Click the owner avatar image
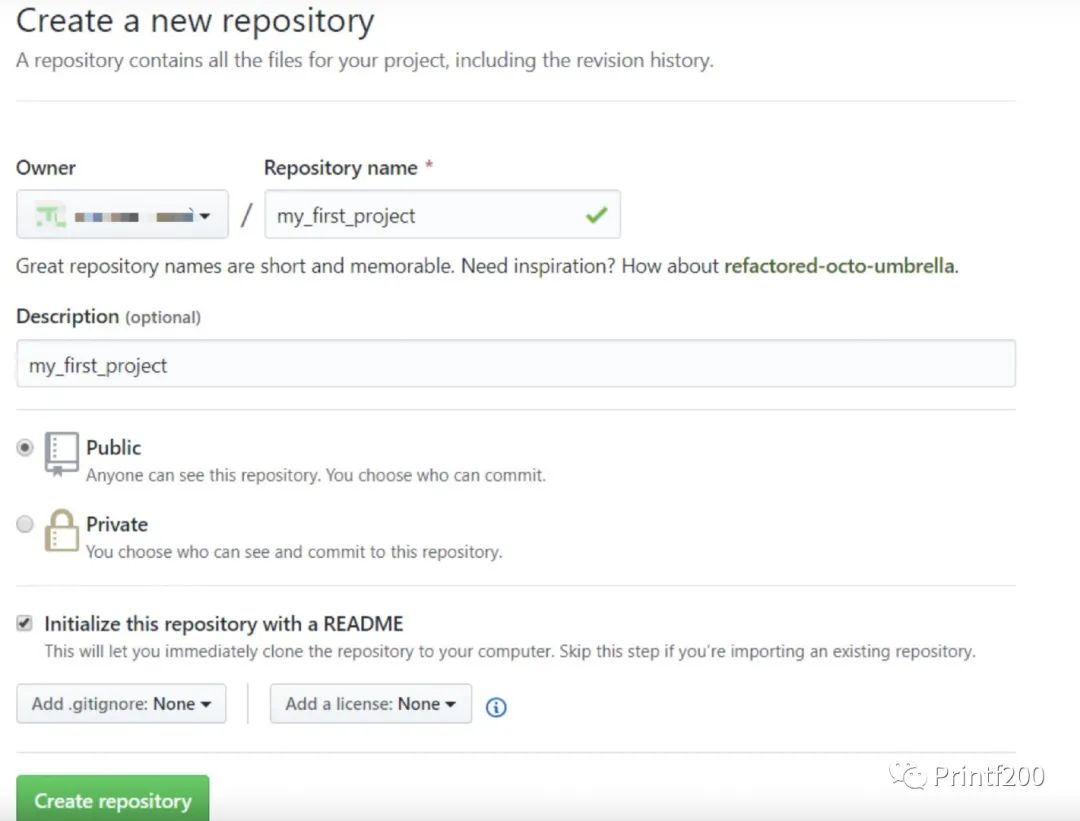Screen dimensions: 1080x821 (x=48, y=215)
